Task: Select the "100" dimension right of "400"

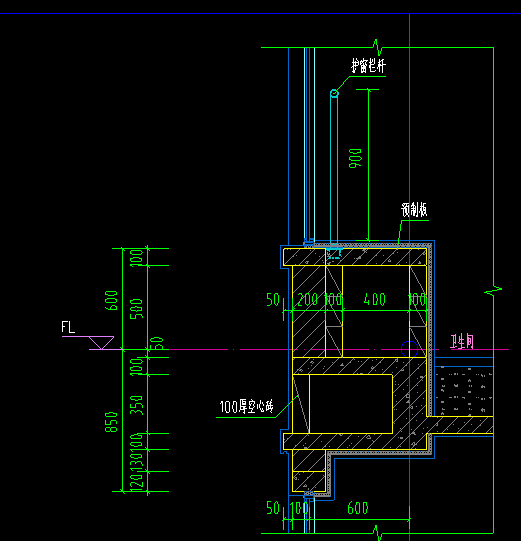Action: coord(418,299)
